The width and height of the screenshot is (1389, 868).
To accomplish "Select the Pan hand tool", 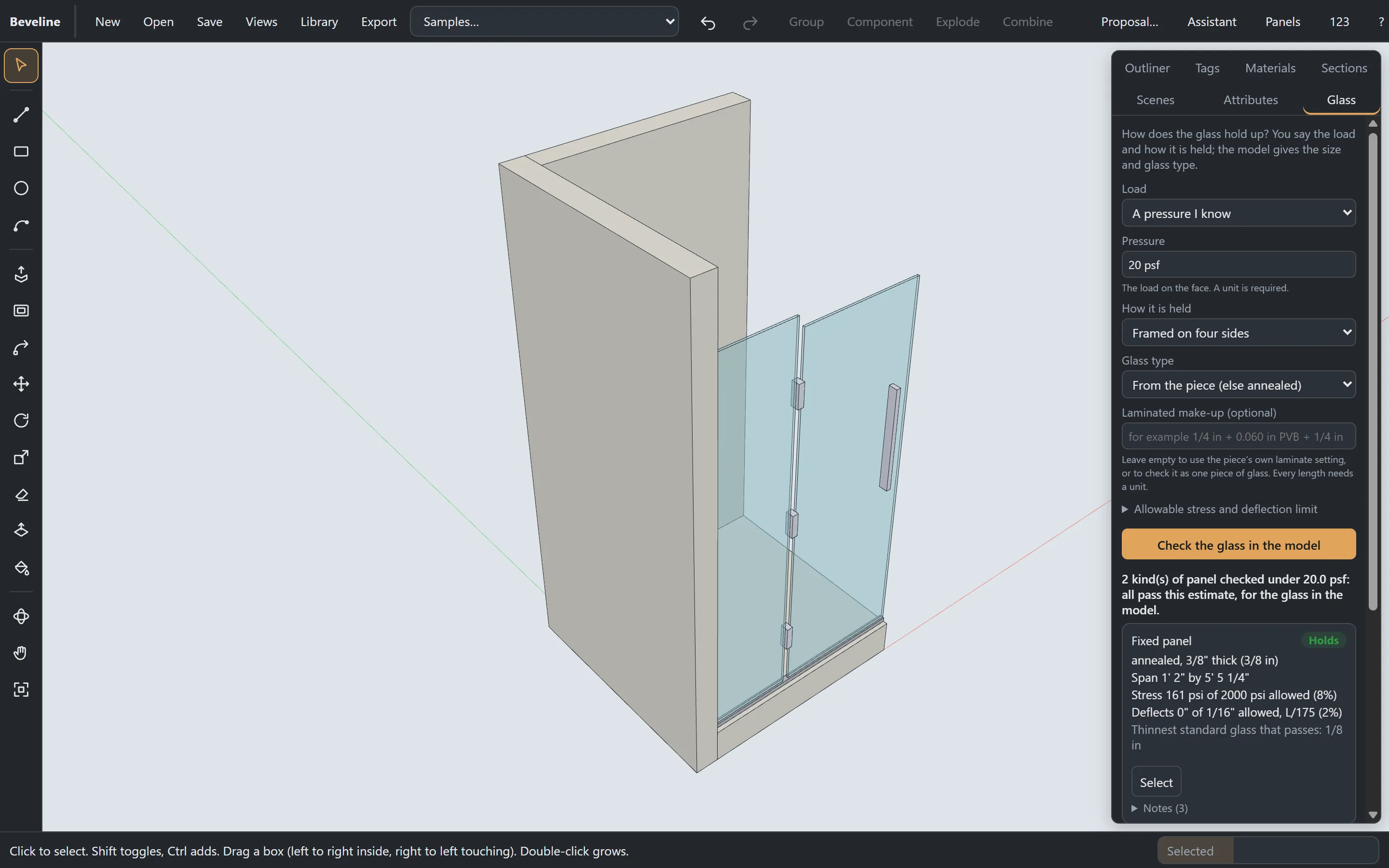I will coord(21,653).
